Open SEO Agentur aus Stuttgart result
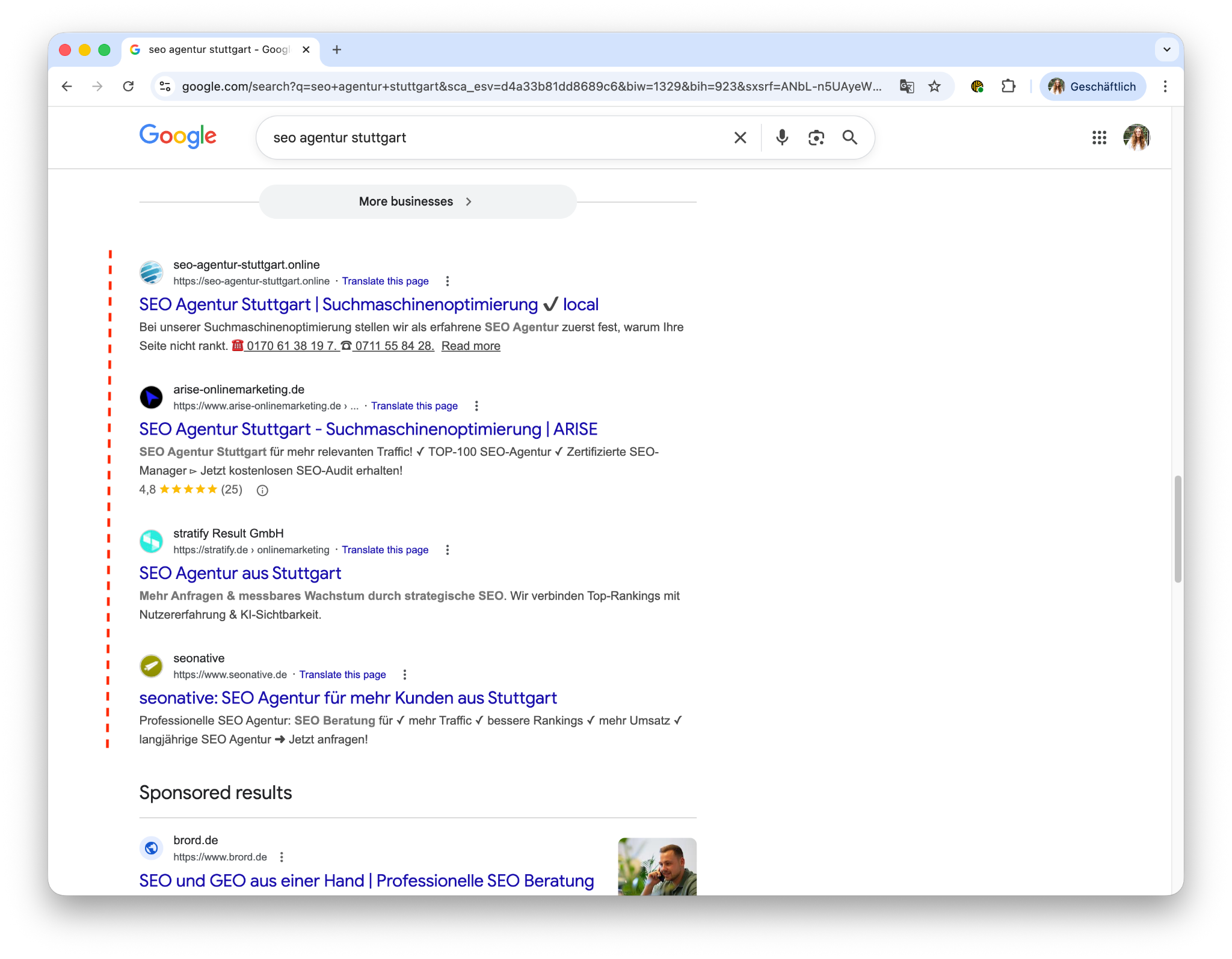The height and width of the screenshot is (959, 1232). pos(239,573)
